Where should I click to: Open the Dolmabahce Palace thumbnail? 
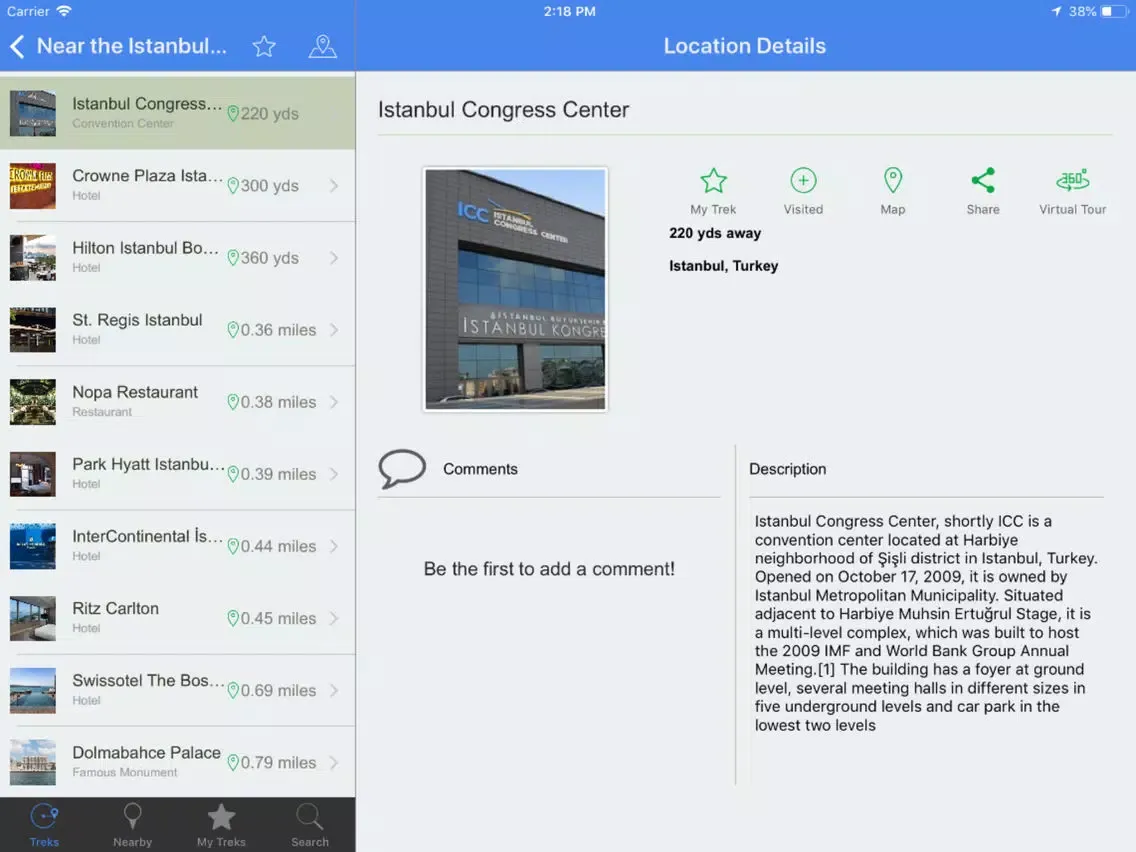pos(33,762)
